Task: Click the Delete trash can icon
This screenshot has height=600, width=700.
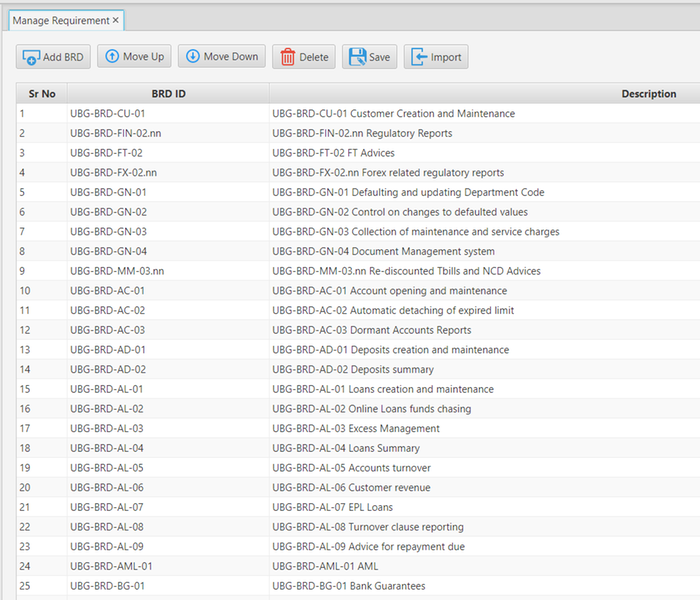Action: point(288,58)
